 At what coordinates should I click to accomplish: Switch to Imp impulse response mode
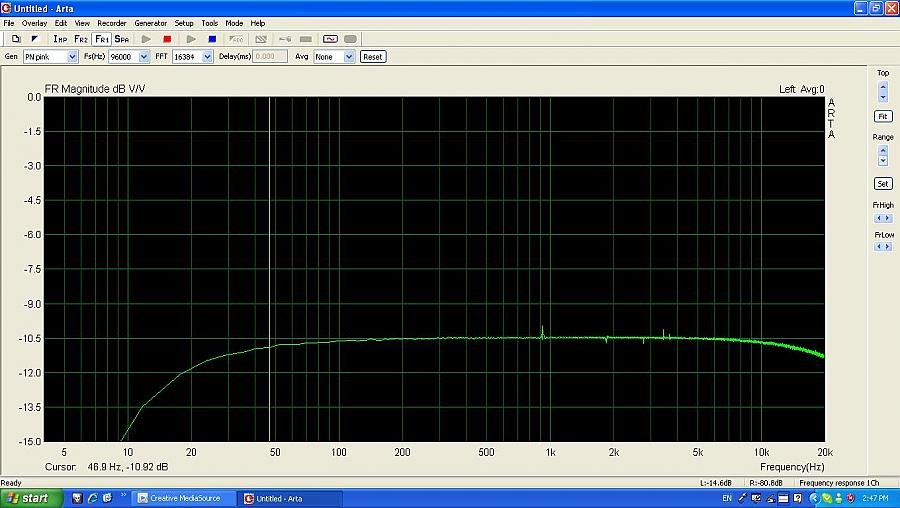(60, 39)
